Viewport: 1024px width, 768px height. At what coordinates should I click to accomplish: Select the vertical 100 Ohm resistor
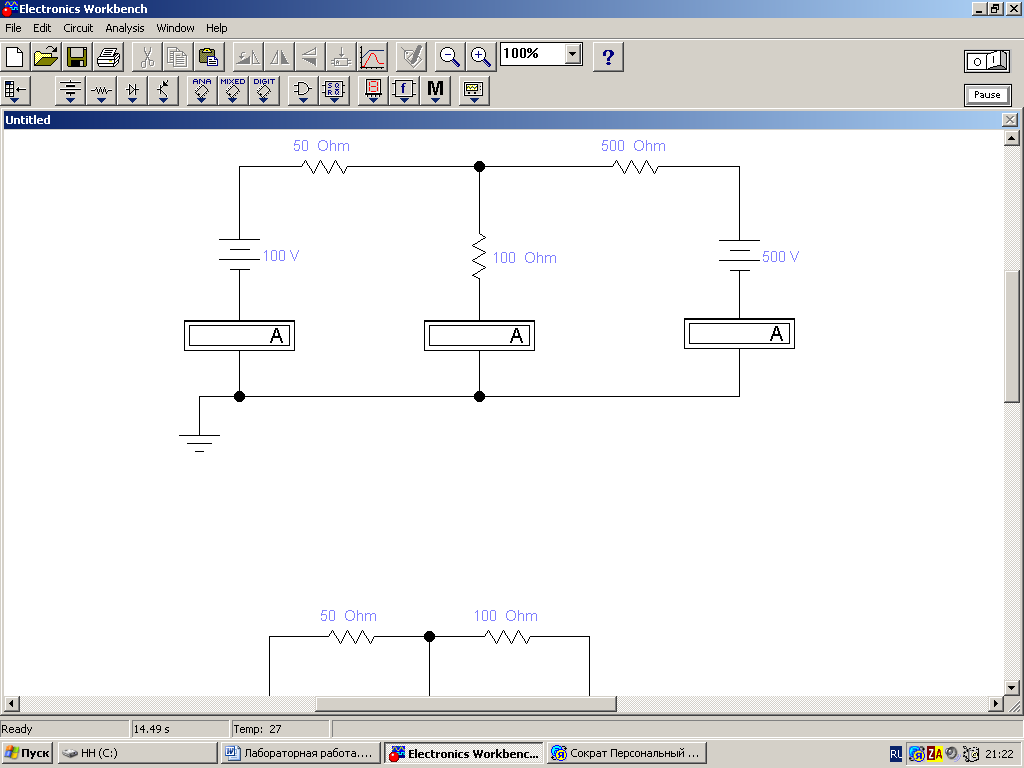[479, 257]
